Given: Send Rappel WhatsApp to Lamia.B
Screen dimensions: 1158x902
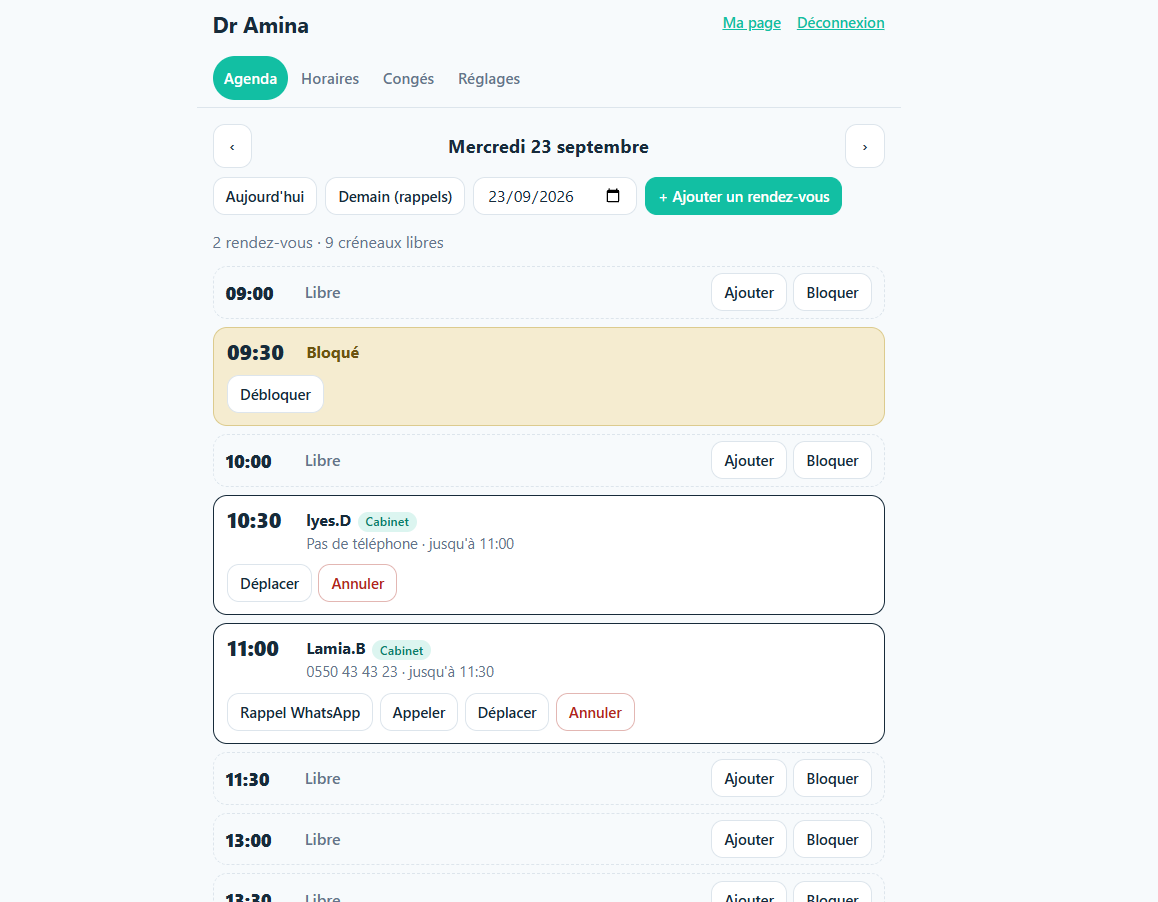Looking at the screenshot, I should 300,712.
